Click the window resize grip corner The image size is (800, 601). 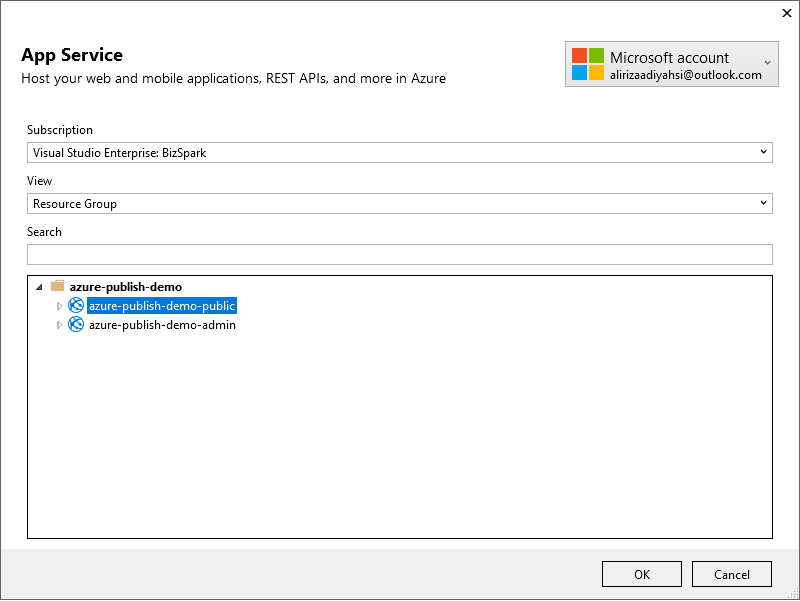coord(793,593)
